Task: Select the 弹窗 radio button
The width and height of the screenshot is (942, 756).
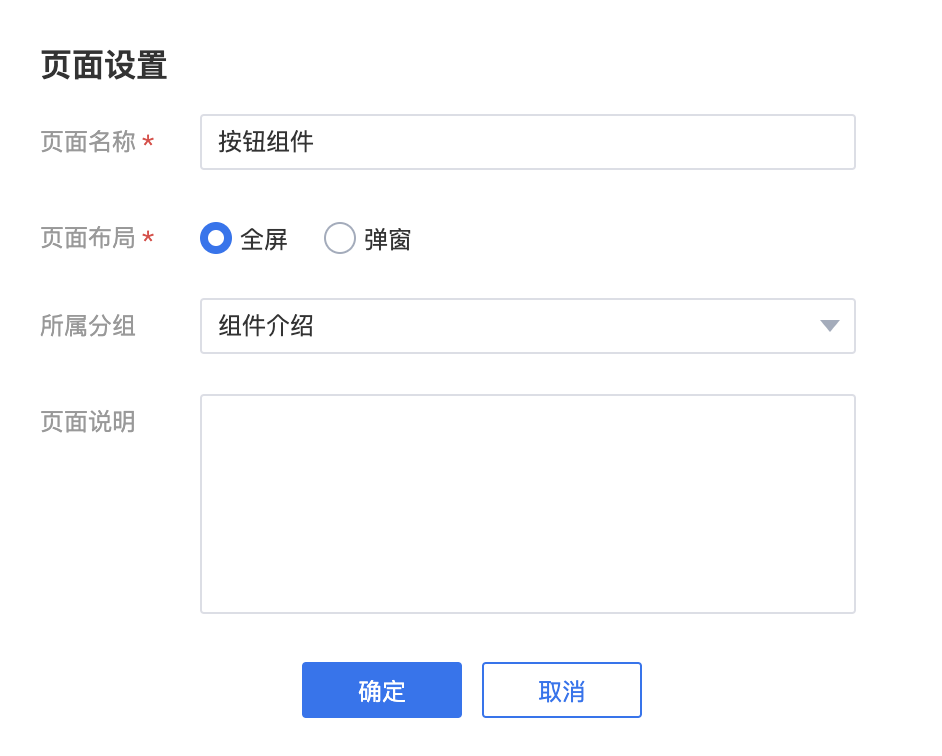Action: click(x=339, y=238)
